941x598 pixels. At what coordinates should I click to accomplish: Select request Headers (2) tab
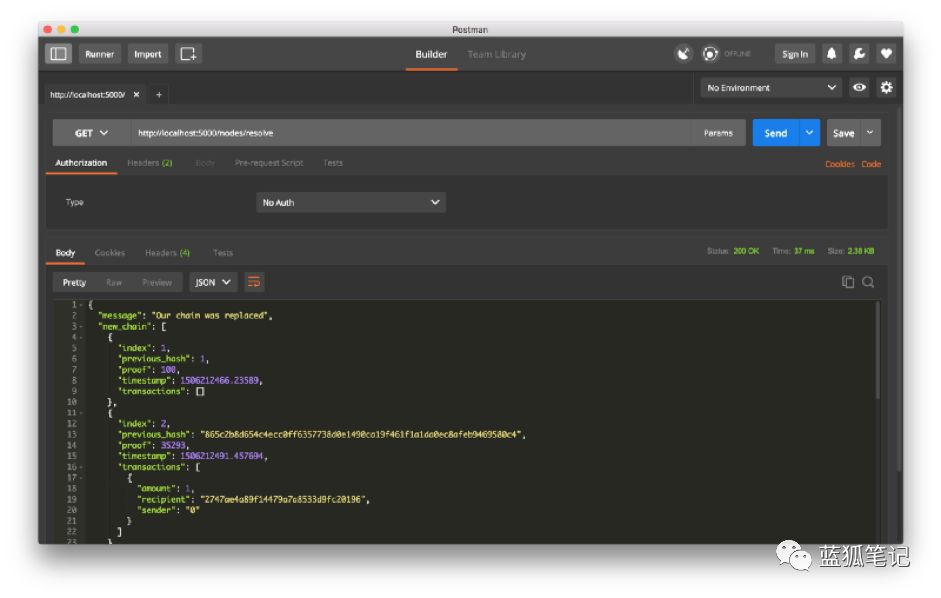tap(149, 163)
